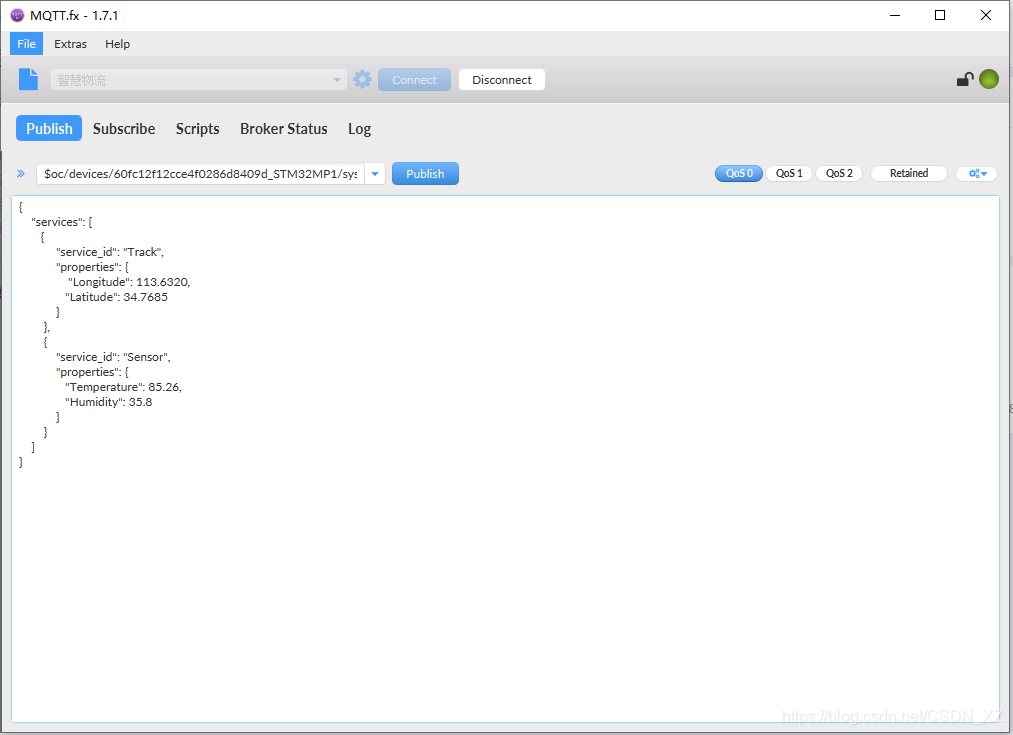Select QoS 2 level
1013x735 pixels.
click(839, 173)
